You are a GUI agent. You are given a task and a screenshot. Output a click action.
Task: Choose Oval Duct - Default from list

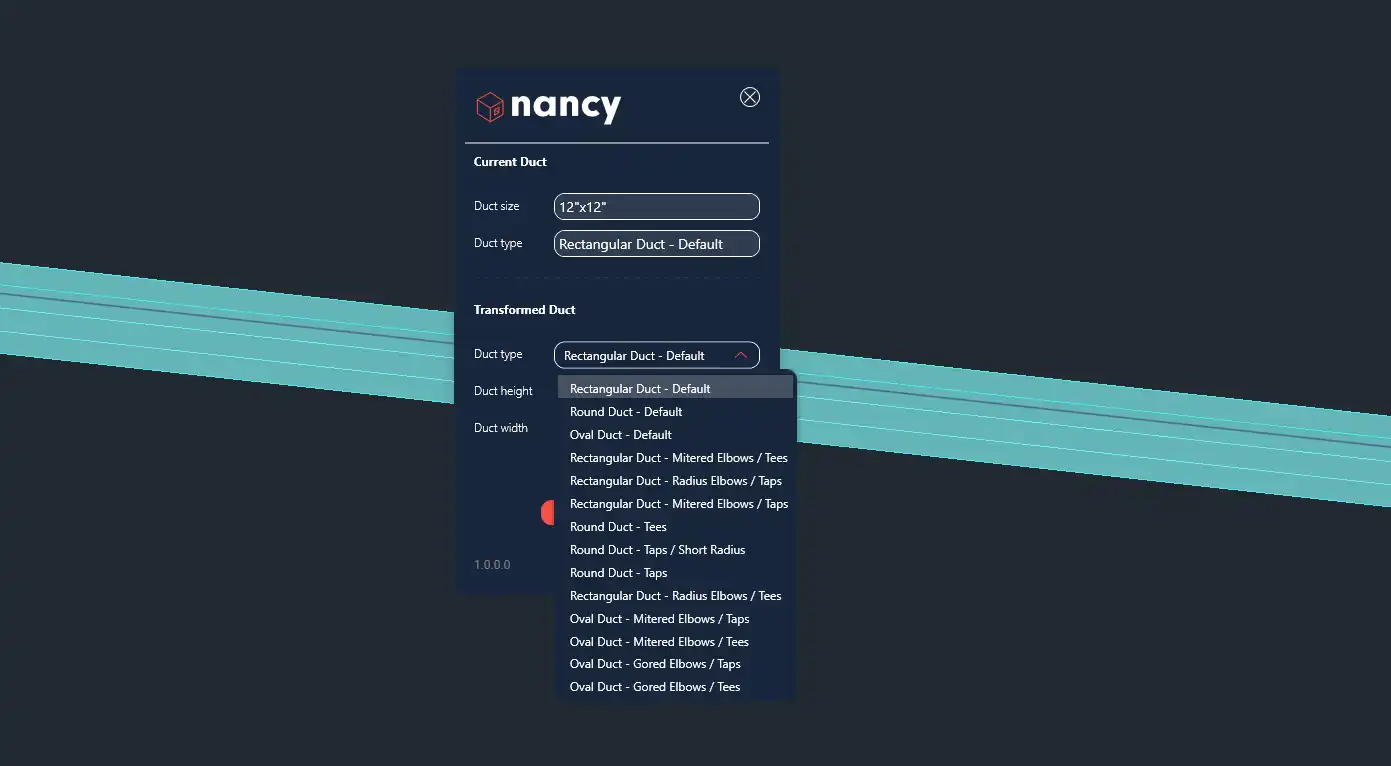coord(621,435)
